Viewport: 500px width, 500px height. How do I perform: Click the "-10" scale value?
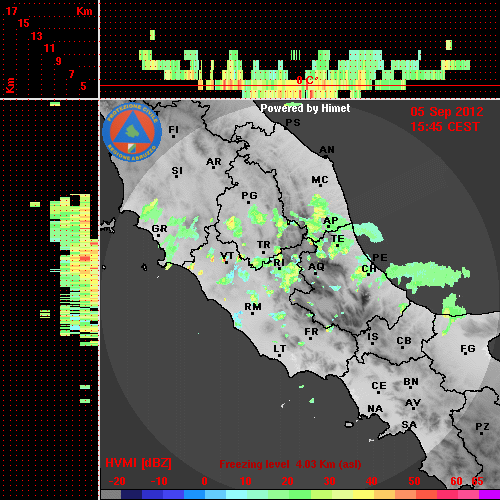click(159, 481)
